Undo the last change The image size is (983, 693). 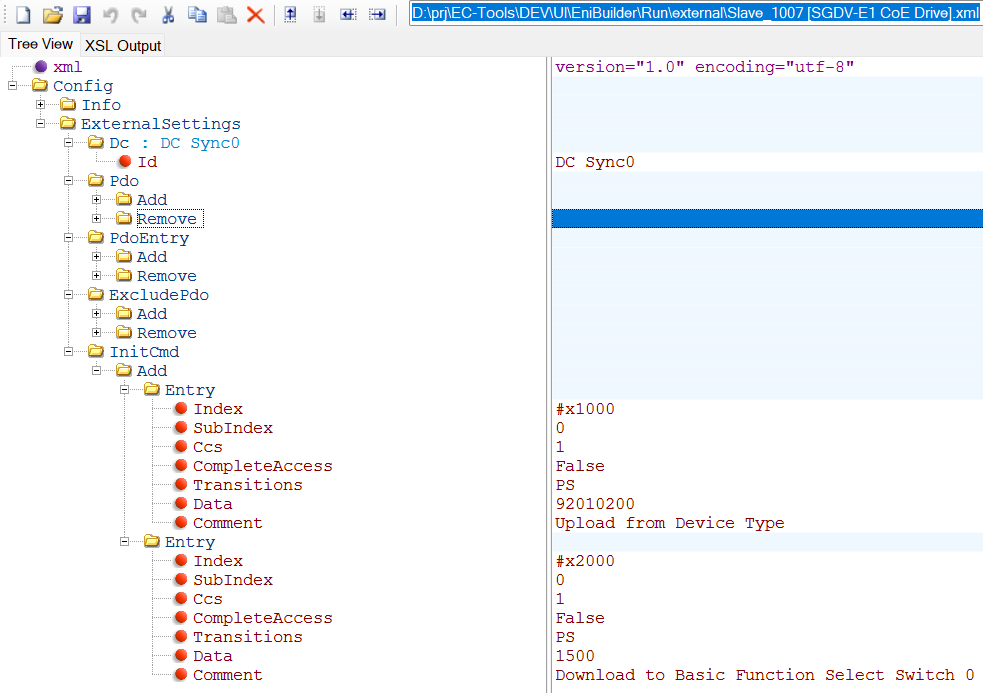pyautogui.click(x=110, y=13)
